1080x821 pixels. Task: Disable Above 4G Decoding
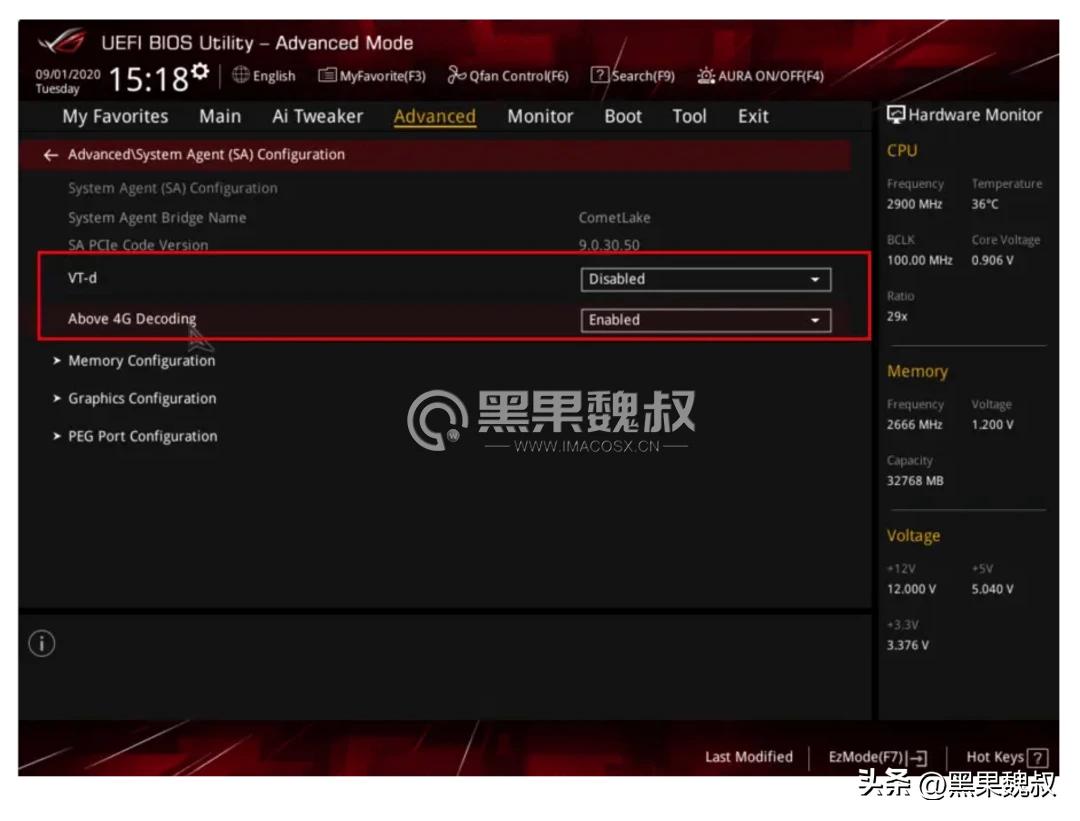click(x=706, y=320)
